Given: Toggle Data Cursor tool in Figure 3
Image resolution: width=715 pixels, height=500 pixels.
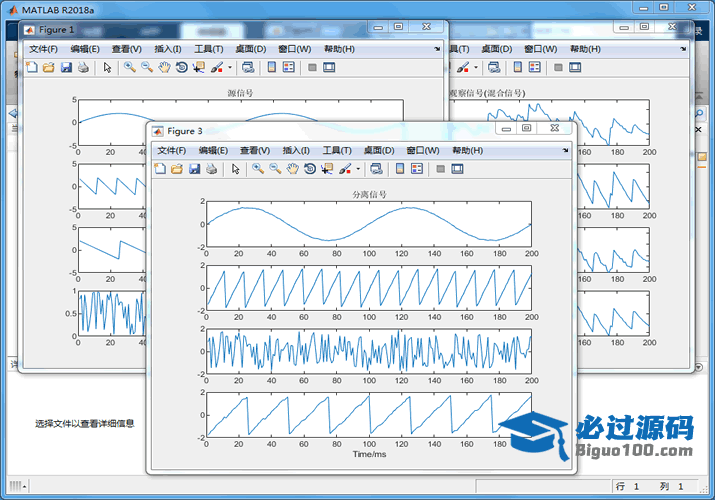Looking at the screenshot, I should pos(327,169).
